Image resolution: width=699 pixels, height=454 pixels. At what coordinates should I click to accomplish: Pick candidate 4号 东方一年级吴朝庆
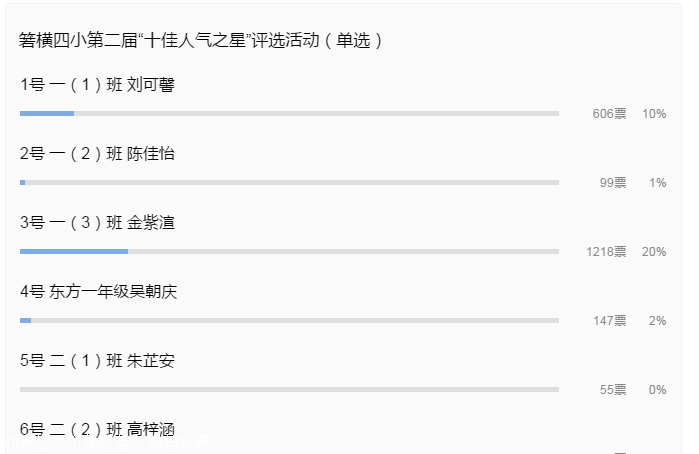coord(98,292)
